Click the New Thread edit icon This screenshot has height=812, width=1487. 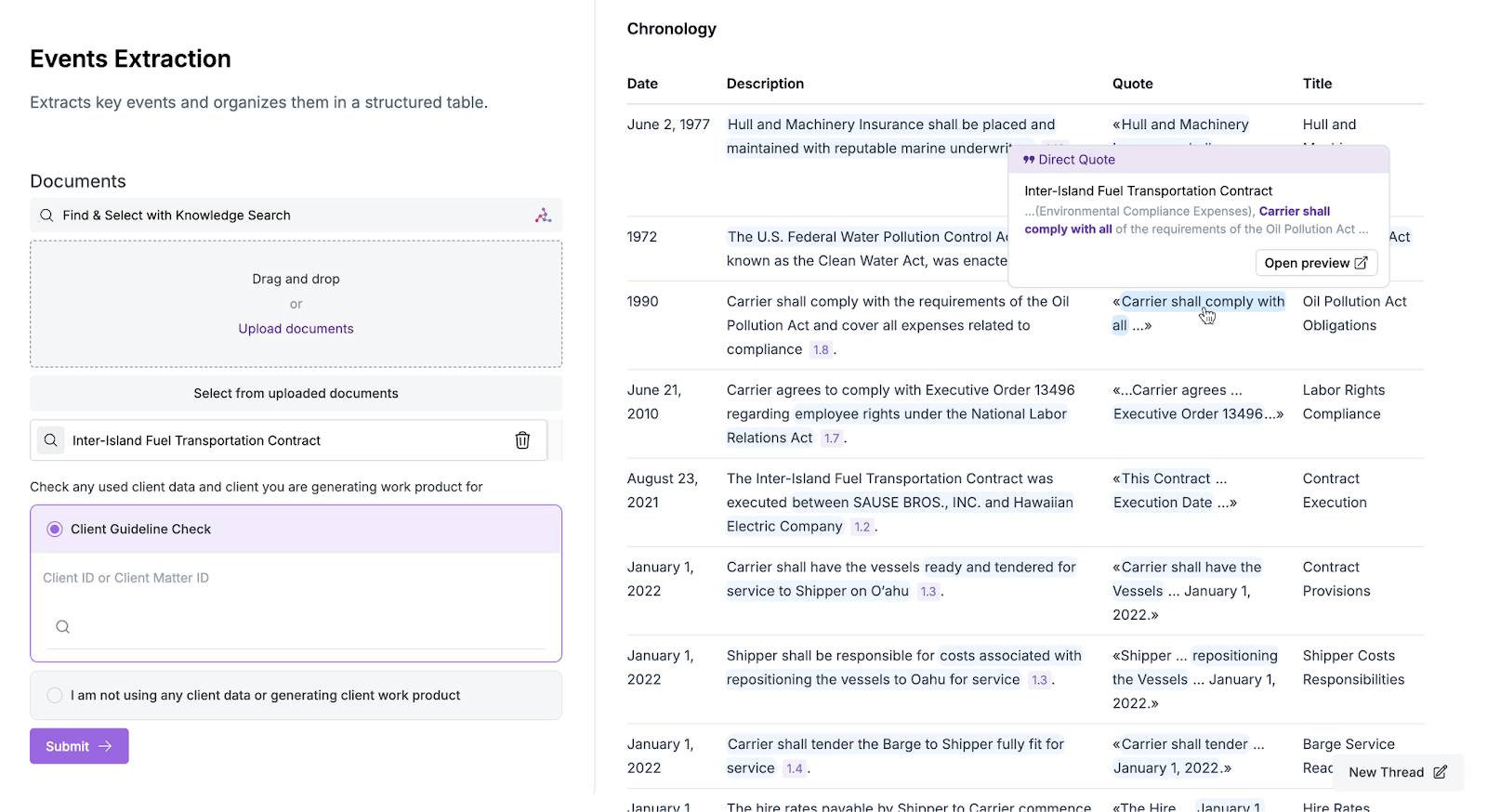tap(1440, 772)
